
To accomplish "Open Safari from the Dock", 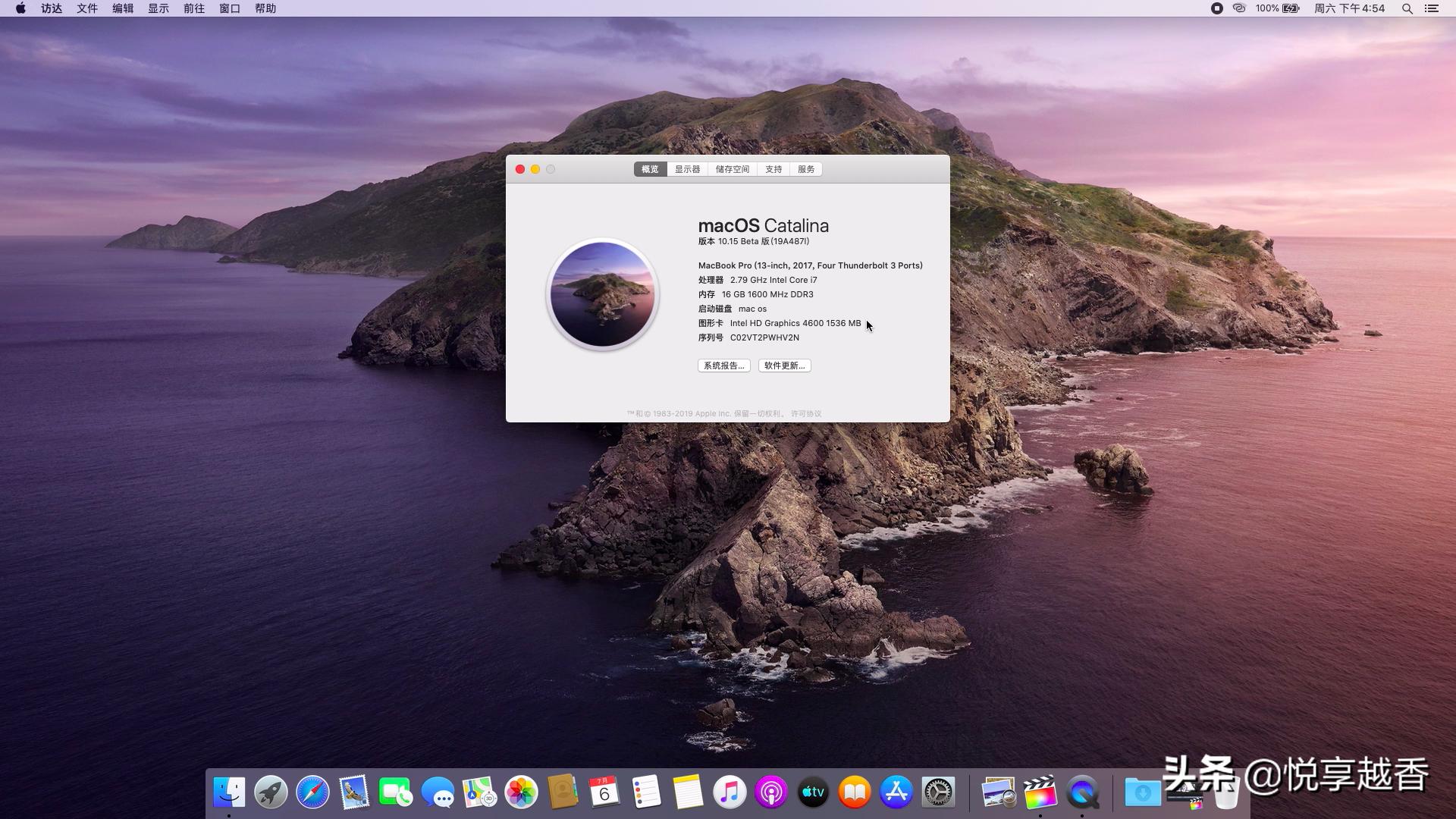I will coord(312,792).
